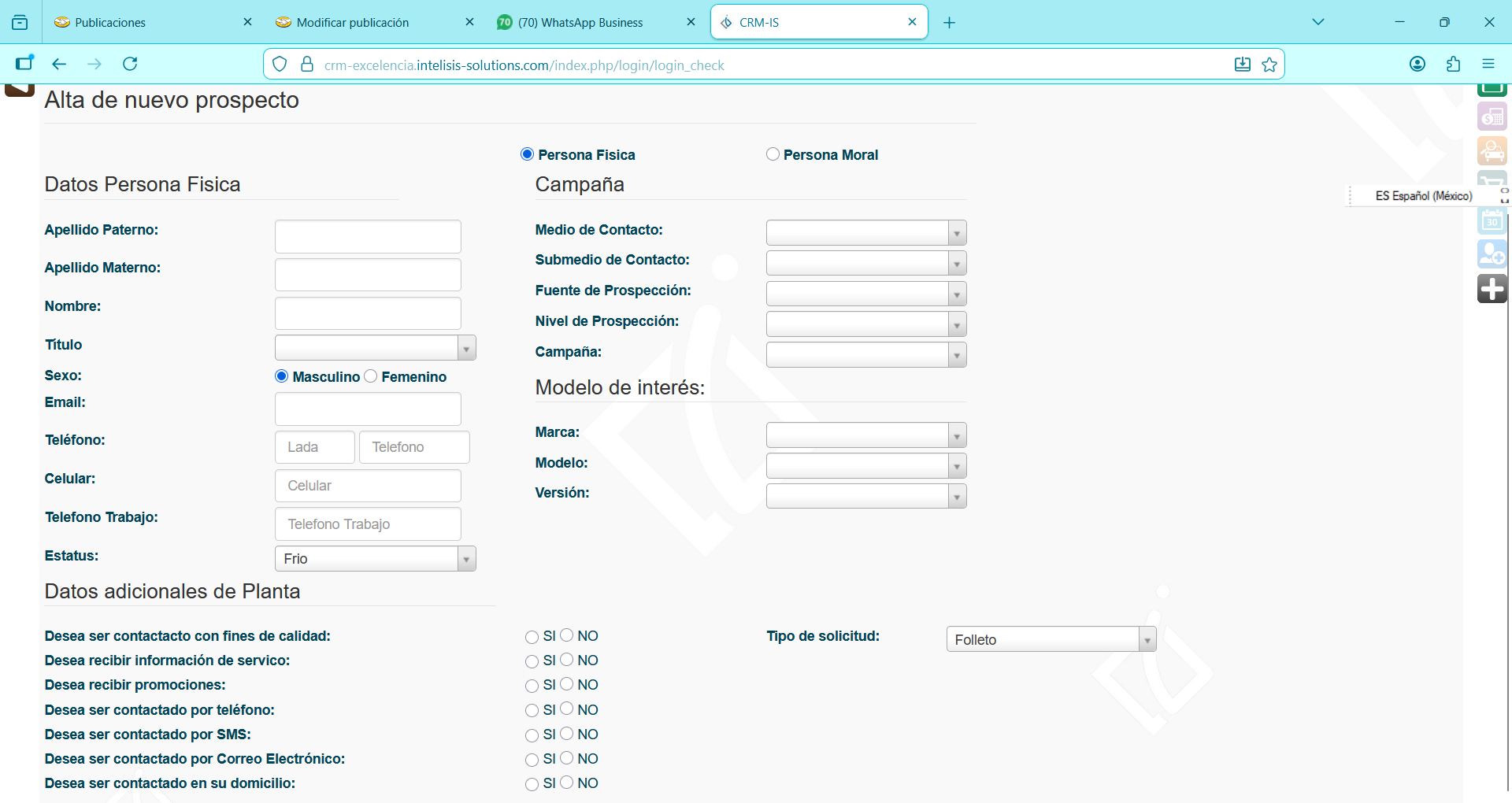Go back to the previous page
The height and width of the screenshot is (803, 1512).
click(59, 64)
